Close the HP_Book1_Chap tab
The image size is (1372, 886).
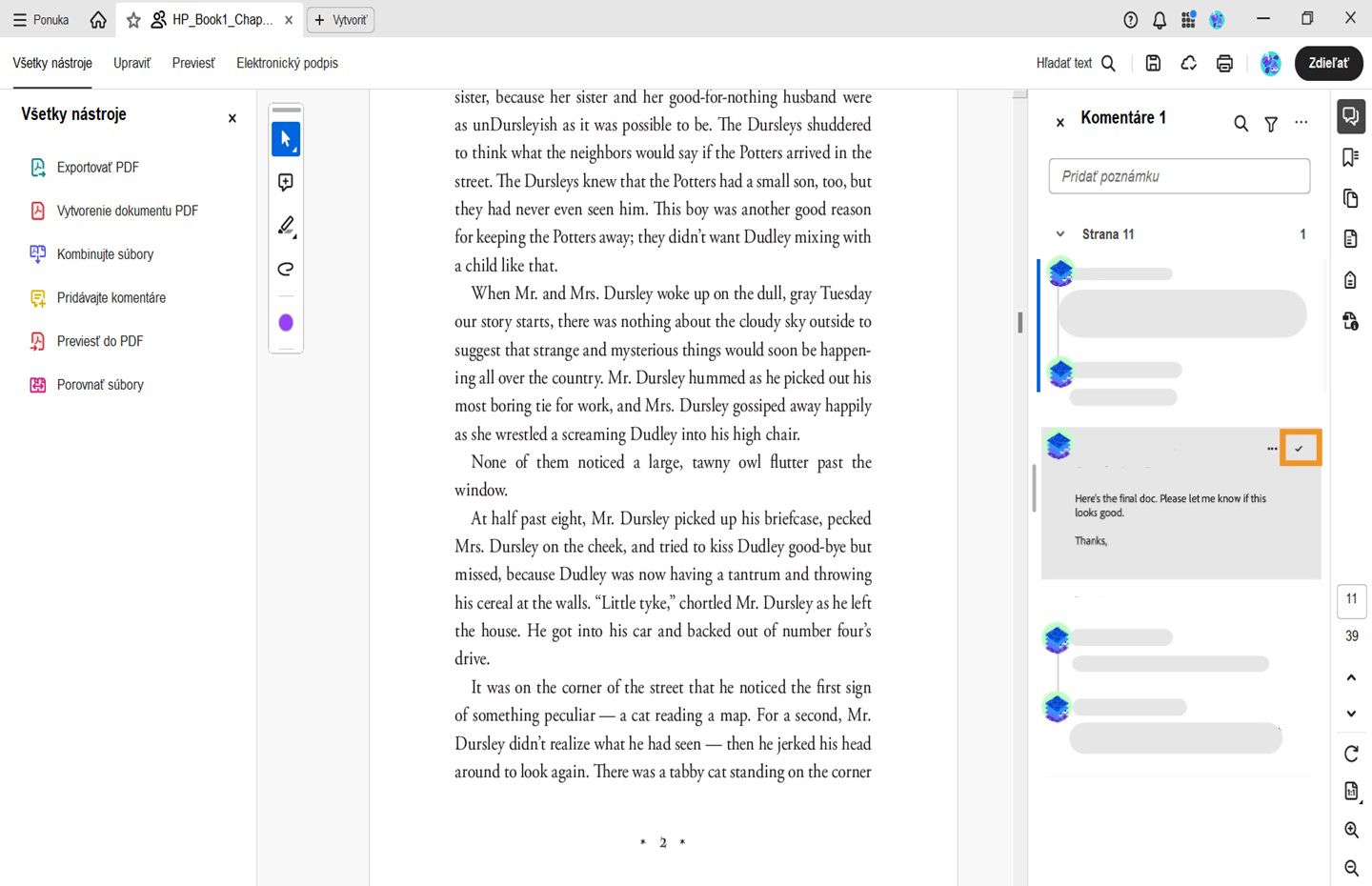tap(289, 19)
